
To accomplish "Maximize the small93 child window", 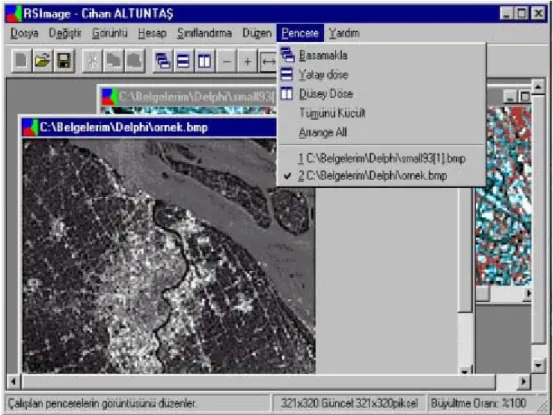I will 525,97.
